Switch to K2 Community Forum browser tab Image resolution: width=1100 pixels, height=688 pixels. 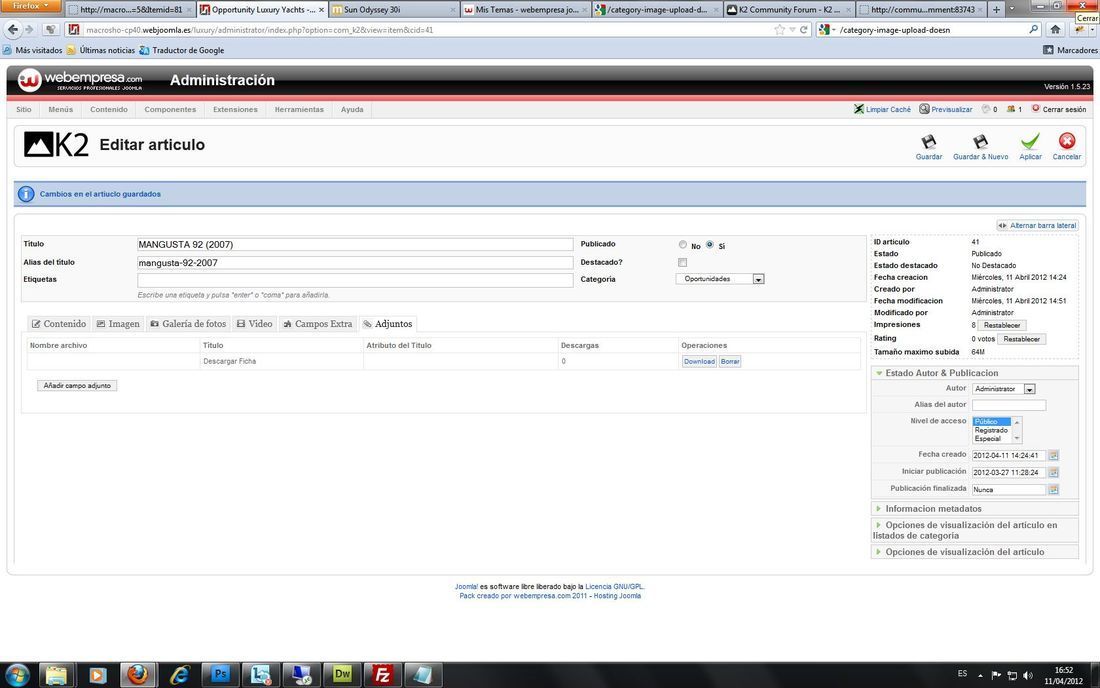click(x=789, y=10)
